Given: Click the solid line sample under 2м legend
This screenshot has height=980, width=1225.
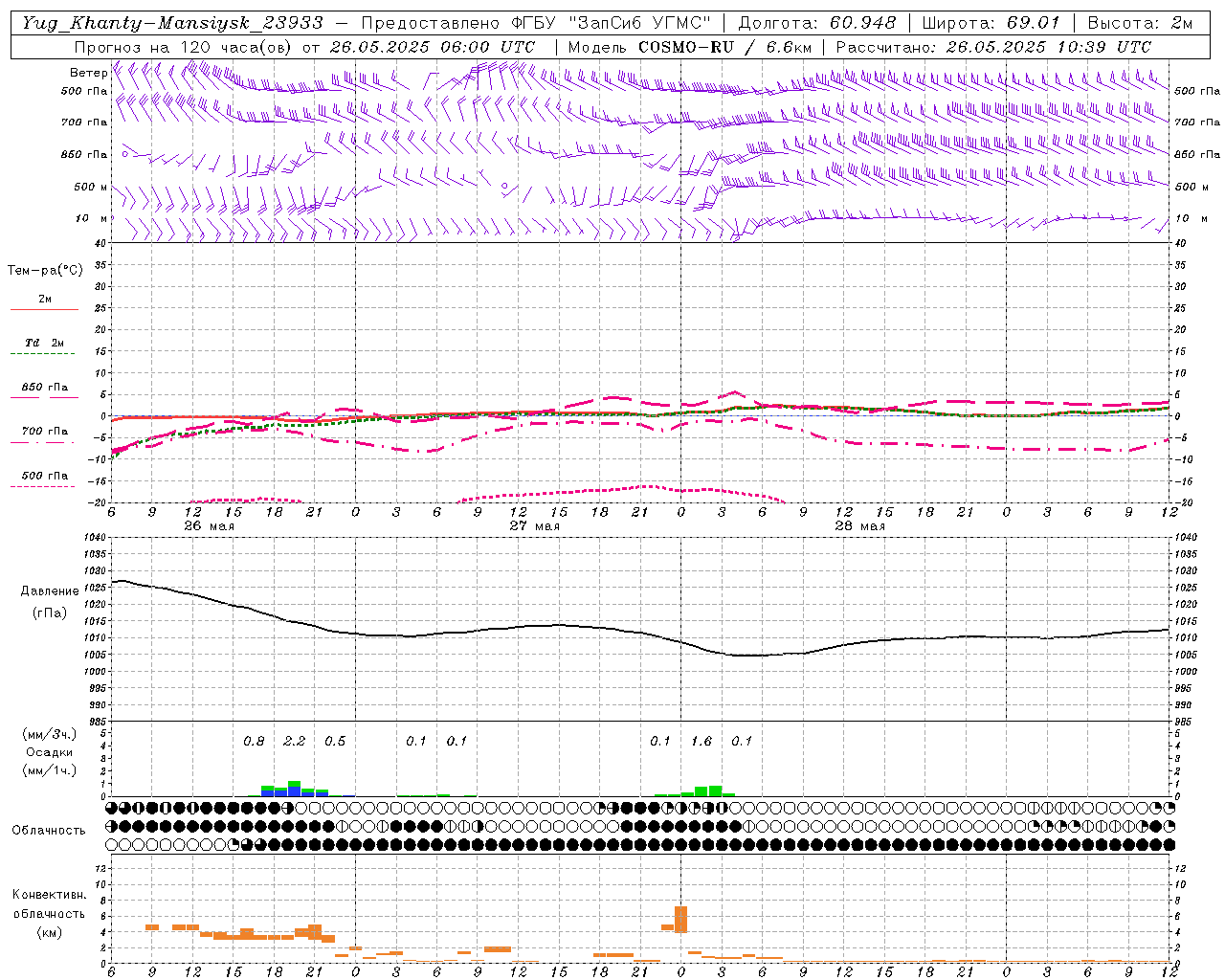Looking at the screenshot, I should [44, 310].
